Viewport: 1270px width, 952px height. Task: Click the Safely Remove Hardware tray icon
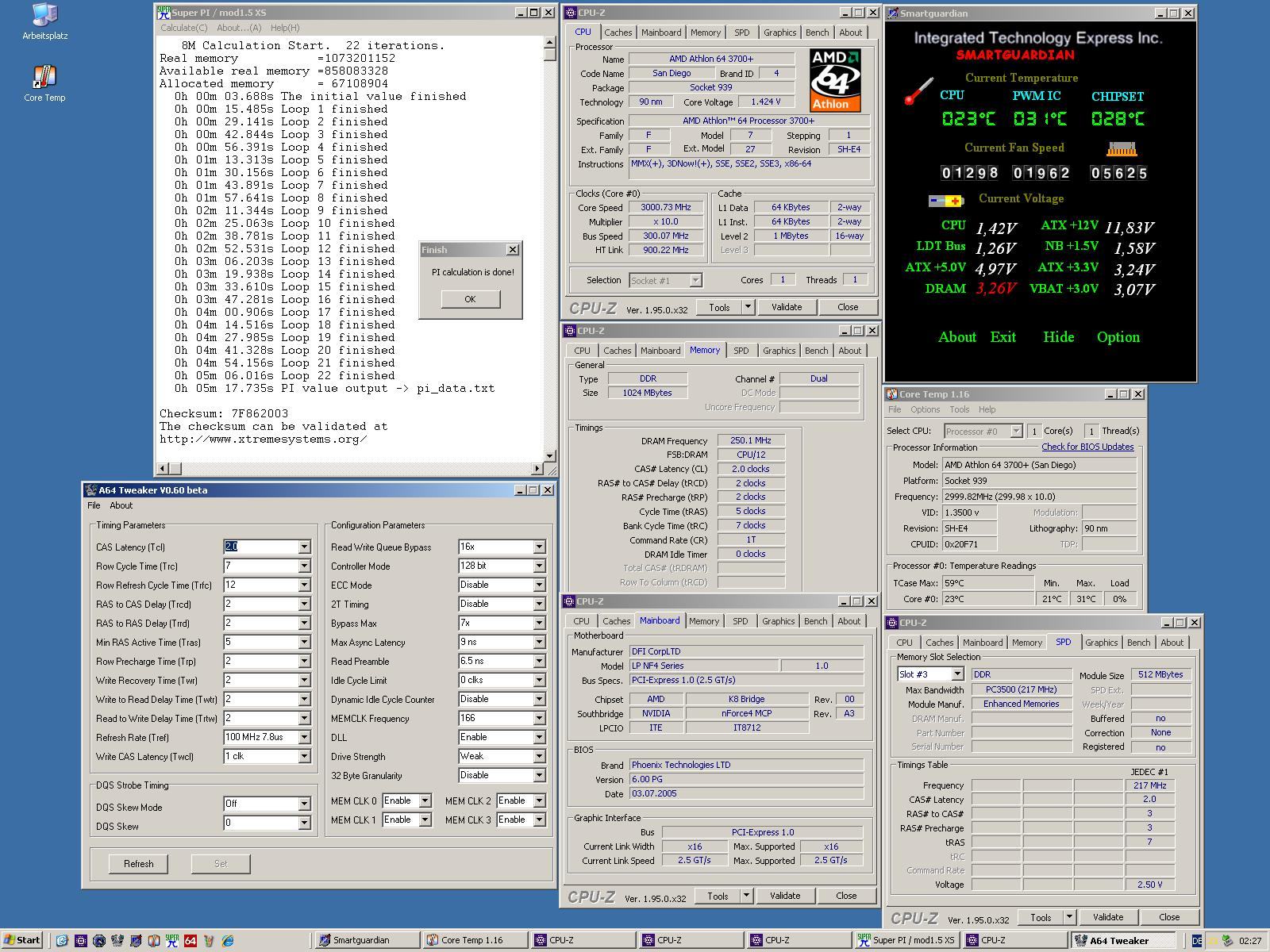(1227, 941)
